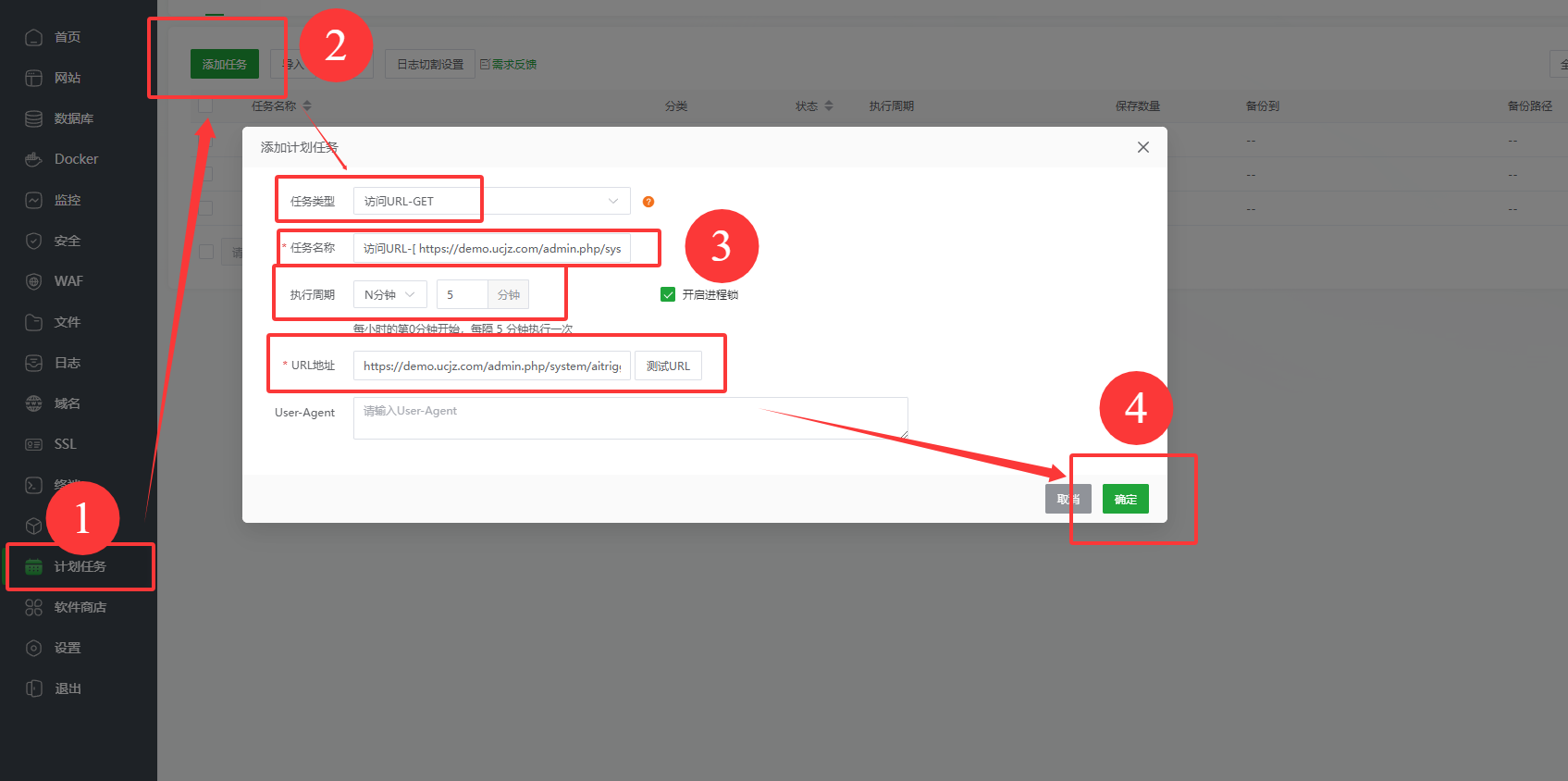Toggle the 开启进程锁 checkbox
Screen dimensions: 1568x781
(x=668, y=294)
